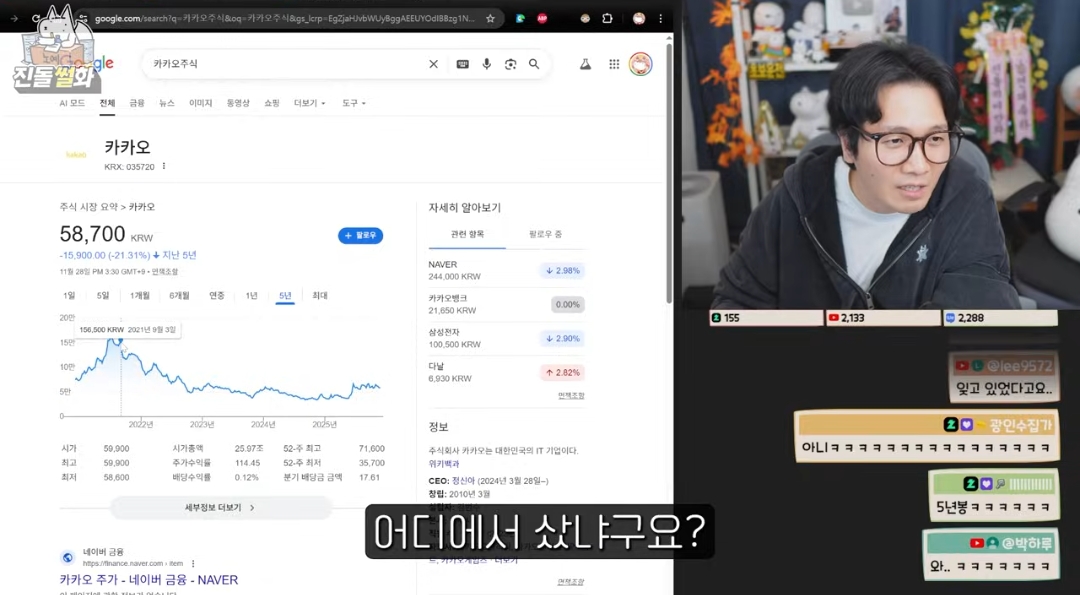Screen dimensions: 1080x595
Task: Open Chrome's three-dot menu
Action: point(661,19)
